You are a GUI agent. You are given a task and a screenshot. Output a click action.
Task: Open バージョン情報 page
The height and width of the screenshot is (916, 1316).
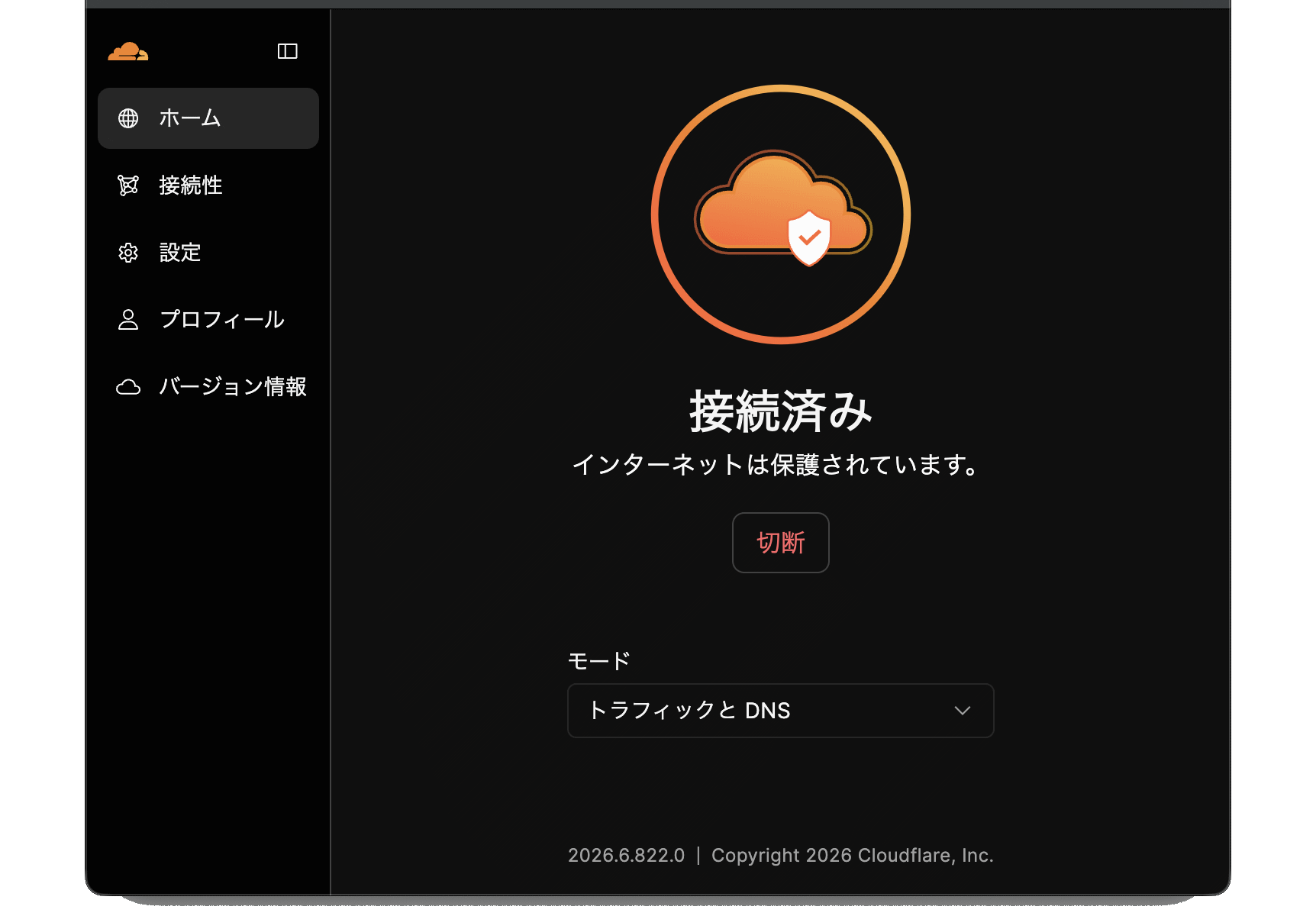tap(208, 387)
